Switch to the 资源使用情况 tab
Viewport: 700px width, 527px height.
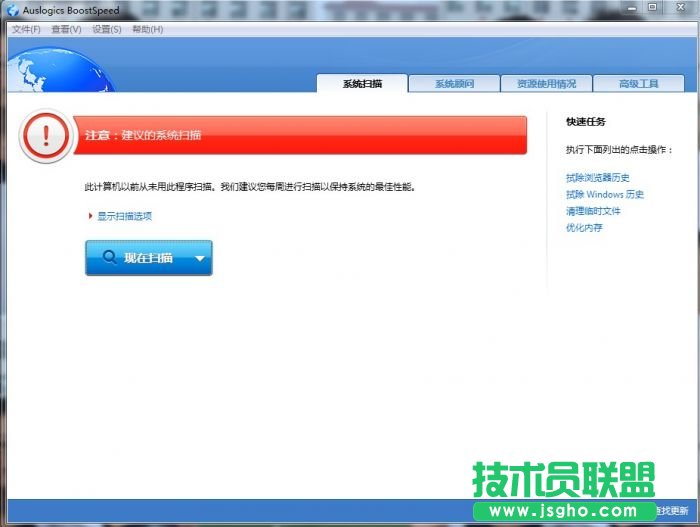coord(546,84)
